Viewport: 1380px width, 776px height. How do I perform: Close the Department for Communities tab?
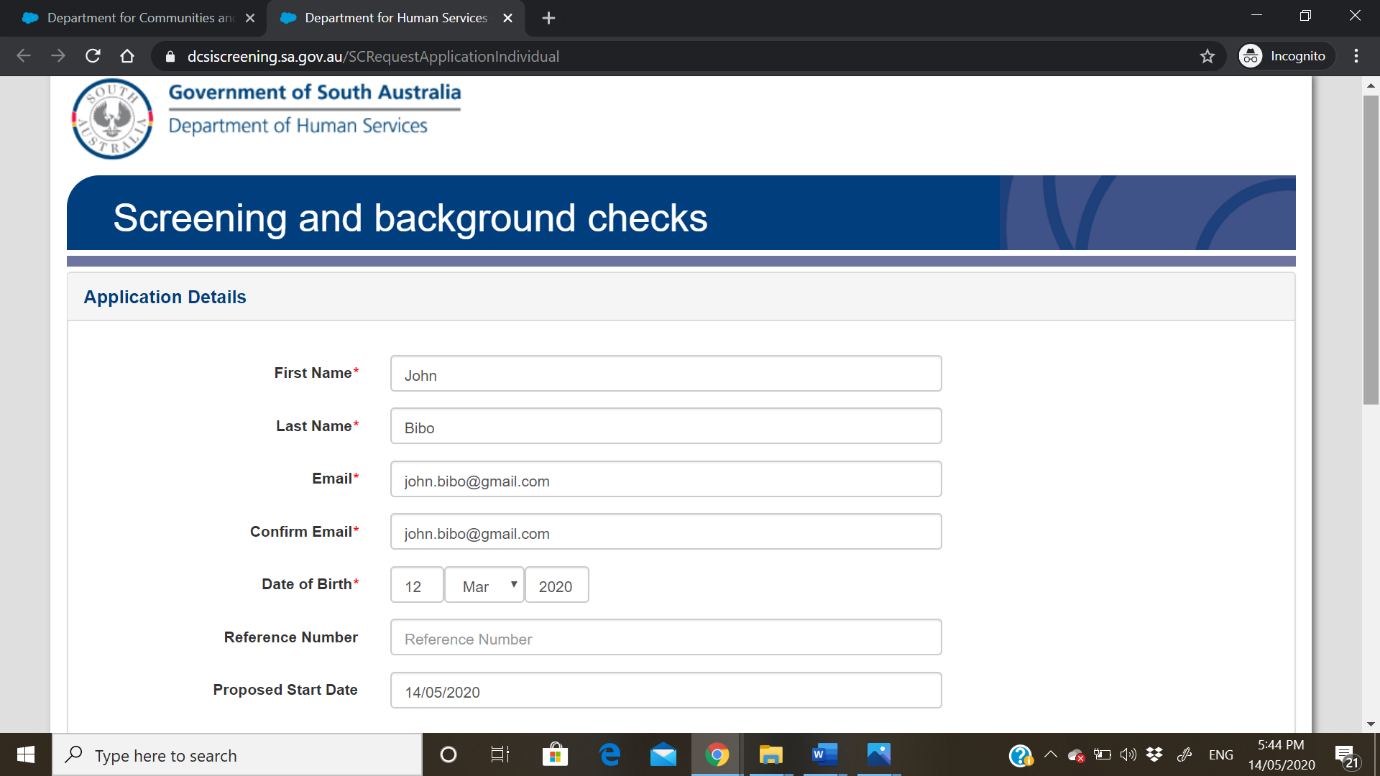(x=250, y=18)
